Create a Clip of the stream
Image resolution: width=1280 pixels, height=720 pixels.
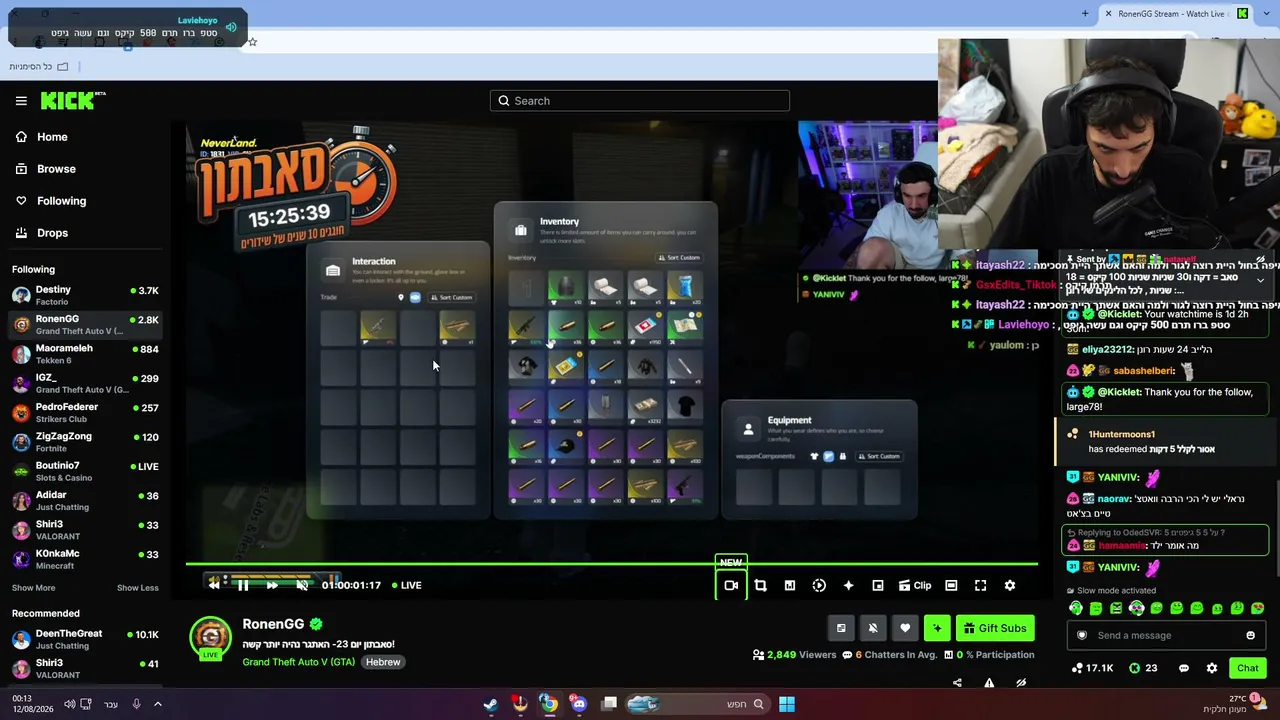[915, 585]
